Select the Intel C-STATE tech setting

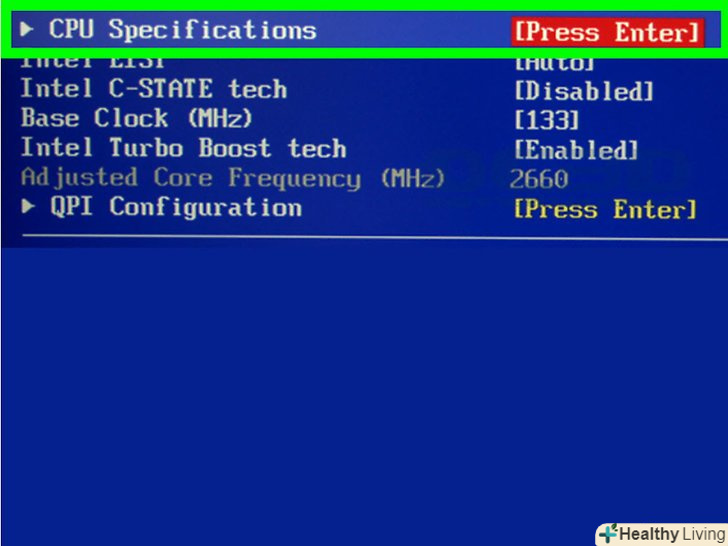pyautogui.click(x=154, y=88)
